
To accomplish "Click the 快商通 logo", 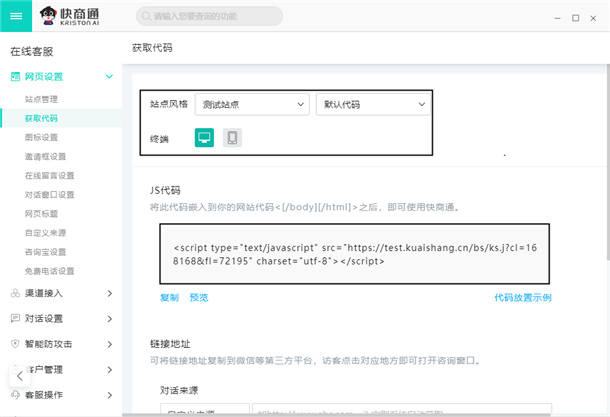I will [82, 16].
